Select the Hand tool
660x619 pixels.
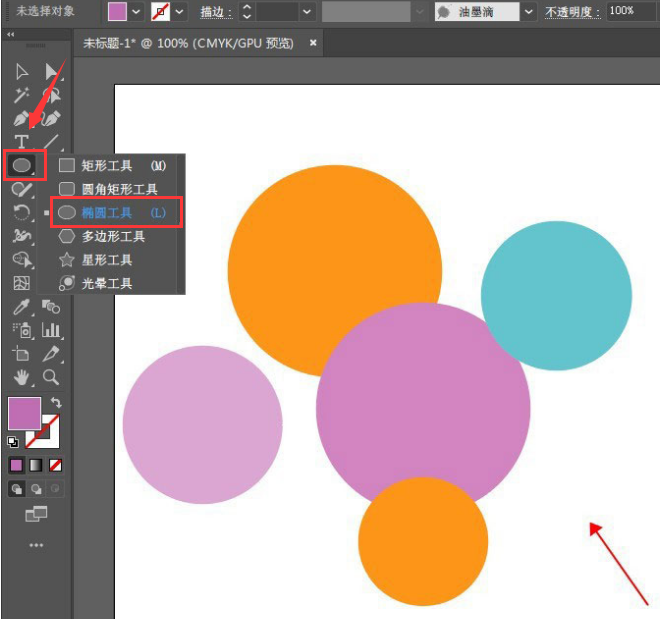(x=22, y=377)
